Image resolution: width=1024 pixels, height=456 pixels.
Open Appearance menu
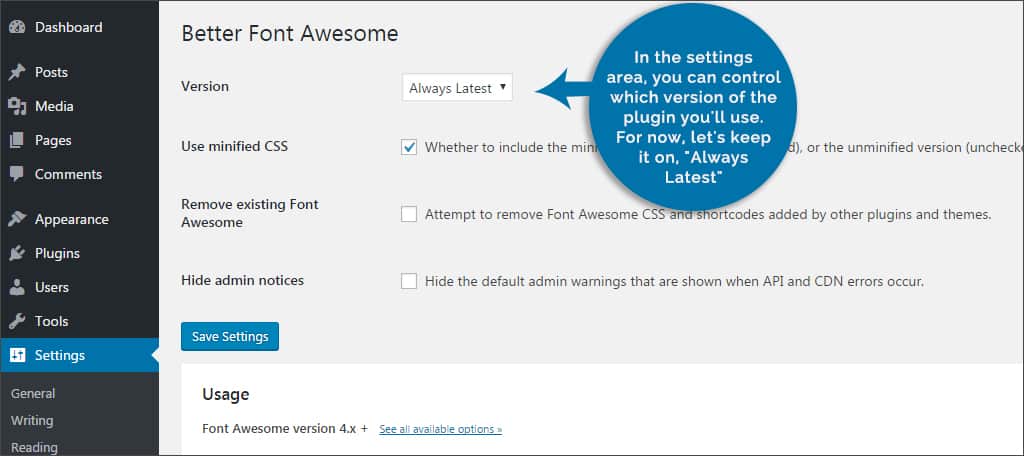coord(72,220)
